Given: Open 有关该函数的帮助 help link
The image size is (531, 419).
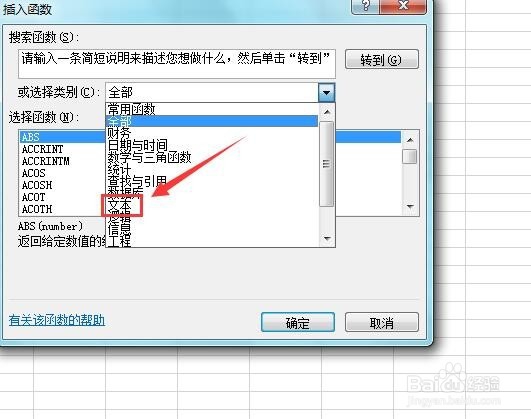Looking at the screenshot, I should click(57, 320).
